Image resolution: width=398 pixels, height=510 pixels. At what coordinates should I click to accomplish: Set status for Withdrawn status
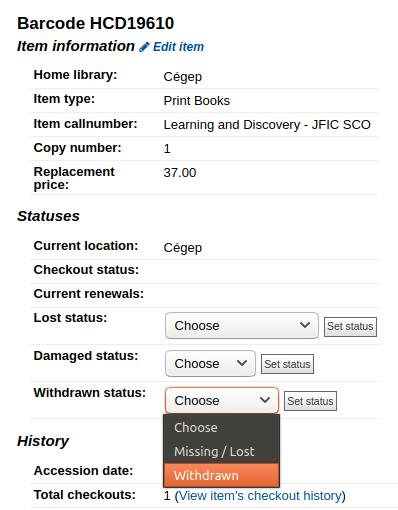pos(310,401)
